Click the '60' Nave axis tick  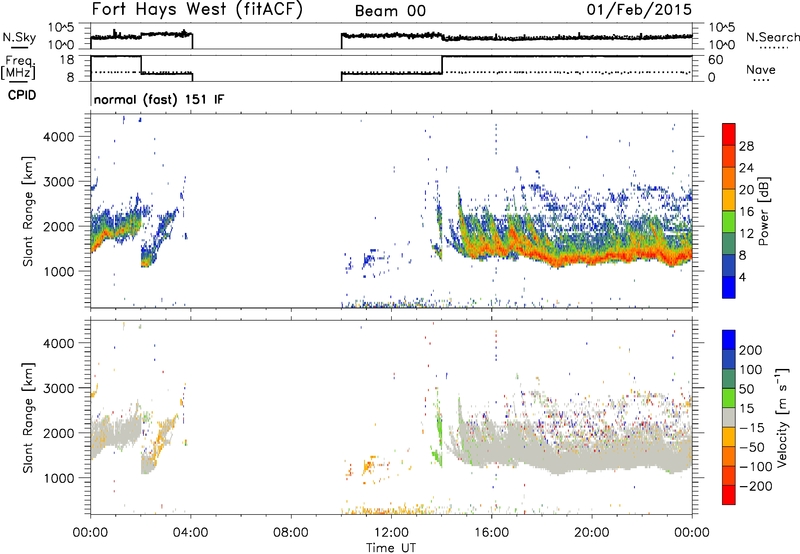tap(715, 60)
